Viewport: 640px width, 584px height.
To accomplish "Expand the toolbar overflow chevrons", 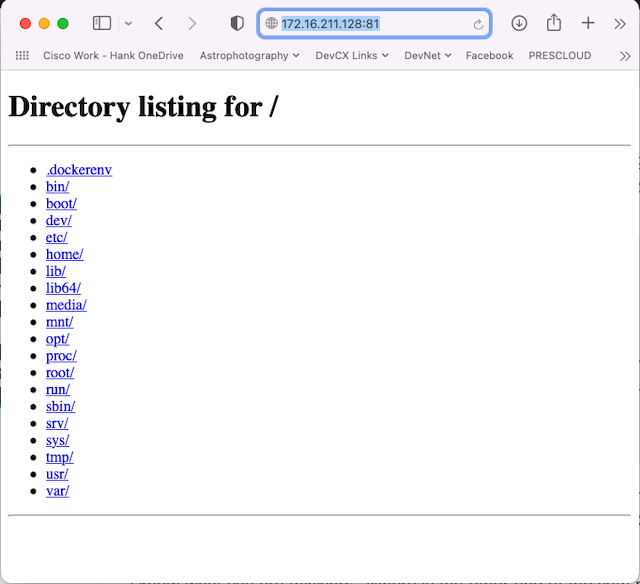I will coord(620,23).
